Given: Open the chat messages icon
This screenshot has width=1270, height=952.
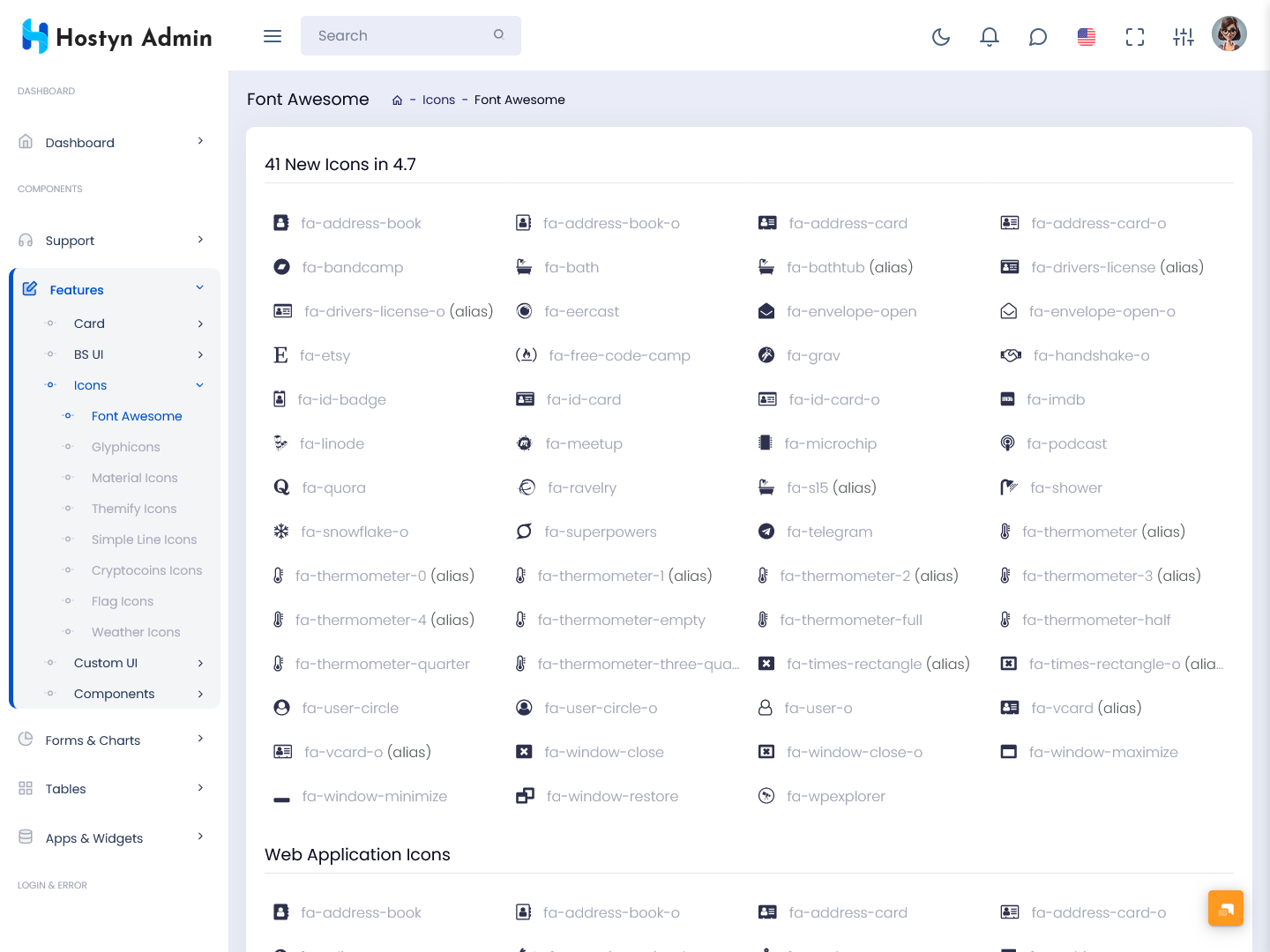Looking at the screenshot, I should click(x=1038, y=36).
